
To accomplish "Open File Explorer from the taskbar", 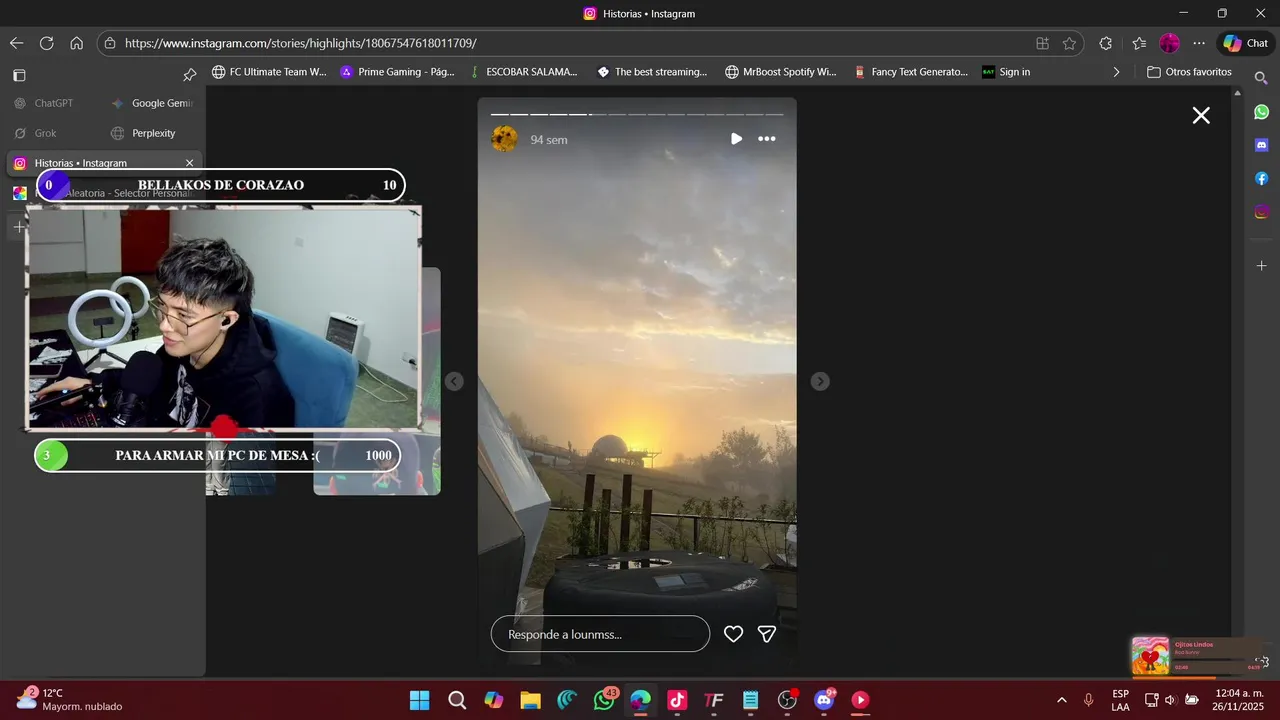I will [x=530, y=700].
